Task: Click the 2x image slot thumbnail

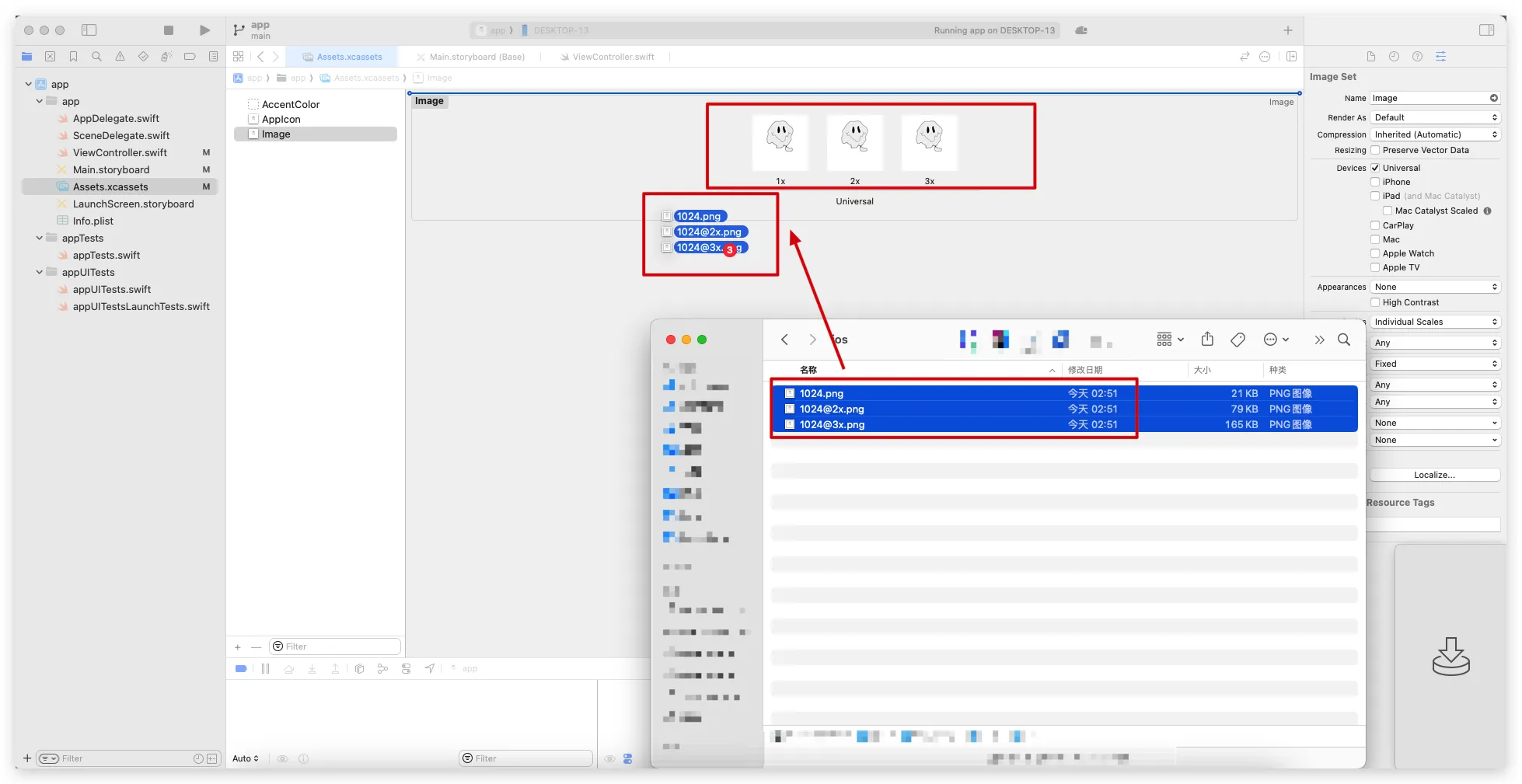Action: 854,141
